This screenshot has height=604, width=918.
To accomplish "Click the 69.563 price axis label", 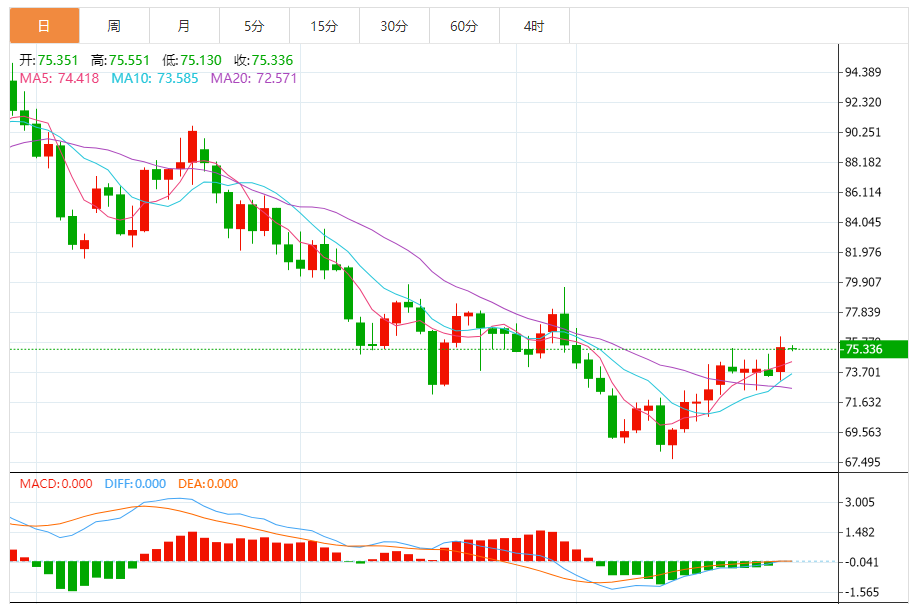I will click(x=863, y=433).
